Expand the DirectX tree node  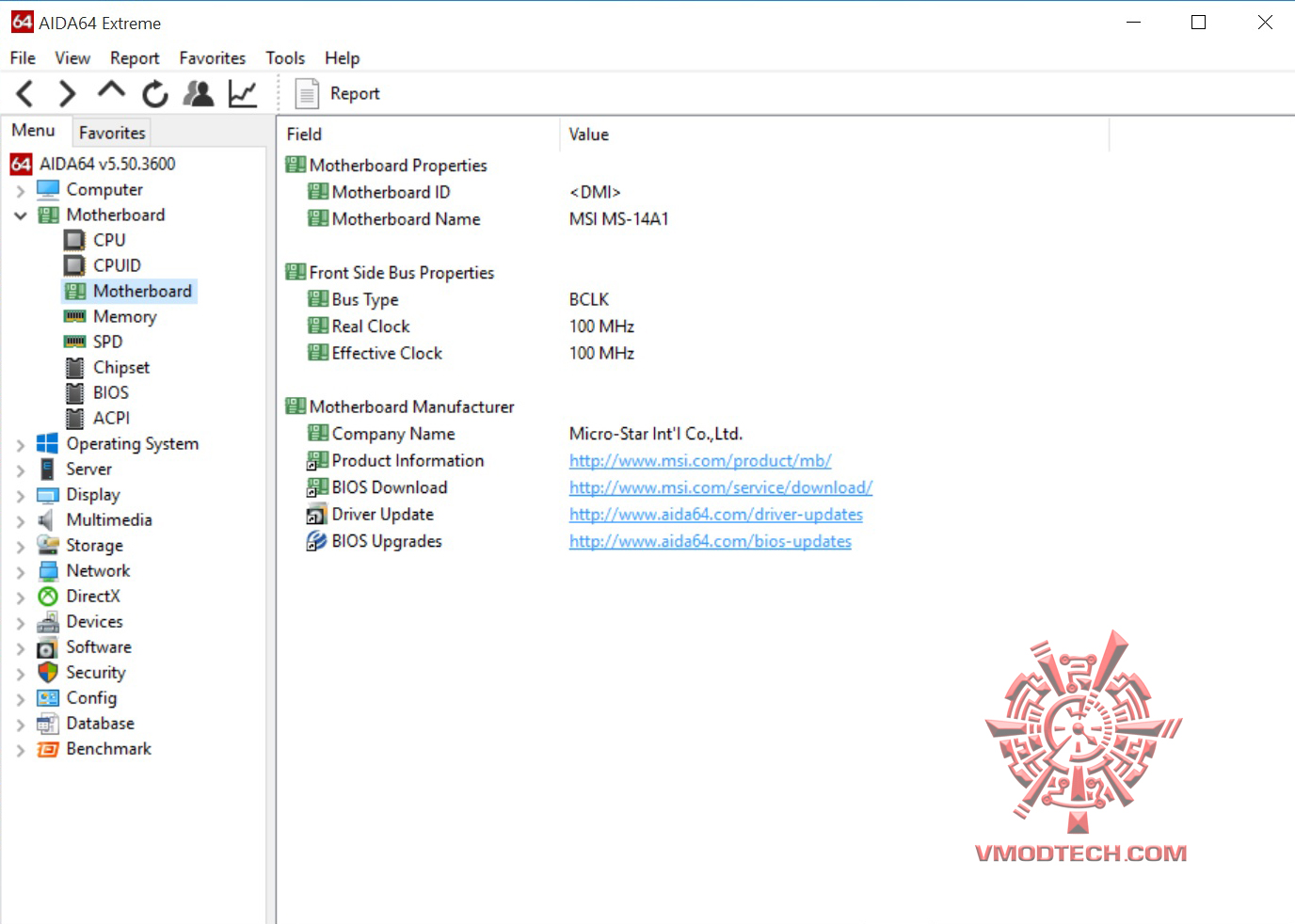20,597
